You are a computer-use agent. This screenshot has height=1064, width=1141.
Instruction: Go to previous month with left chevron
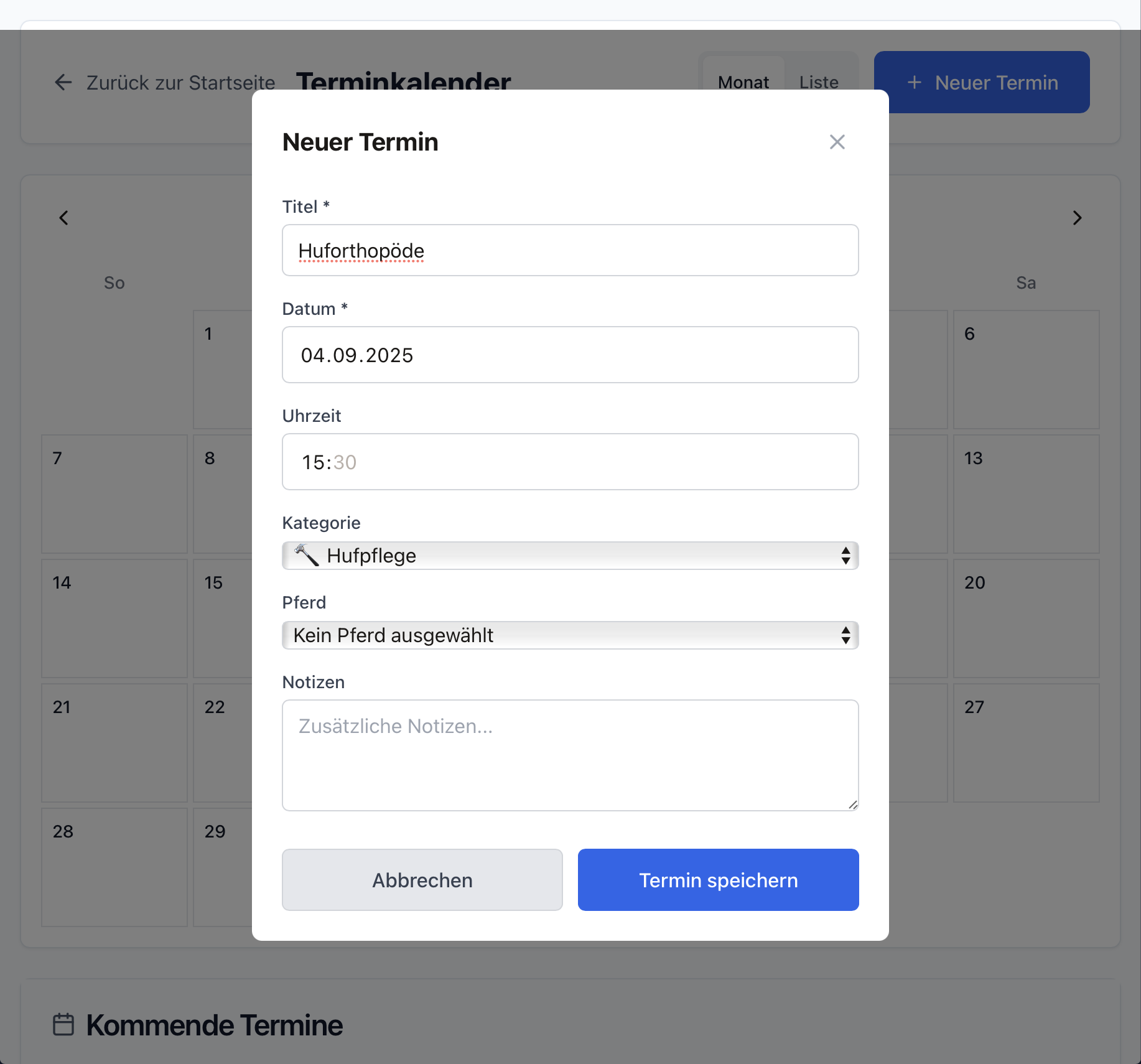(63, 218)
